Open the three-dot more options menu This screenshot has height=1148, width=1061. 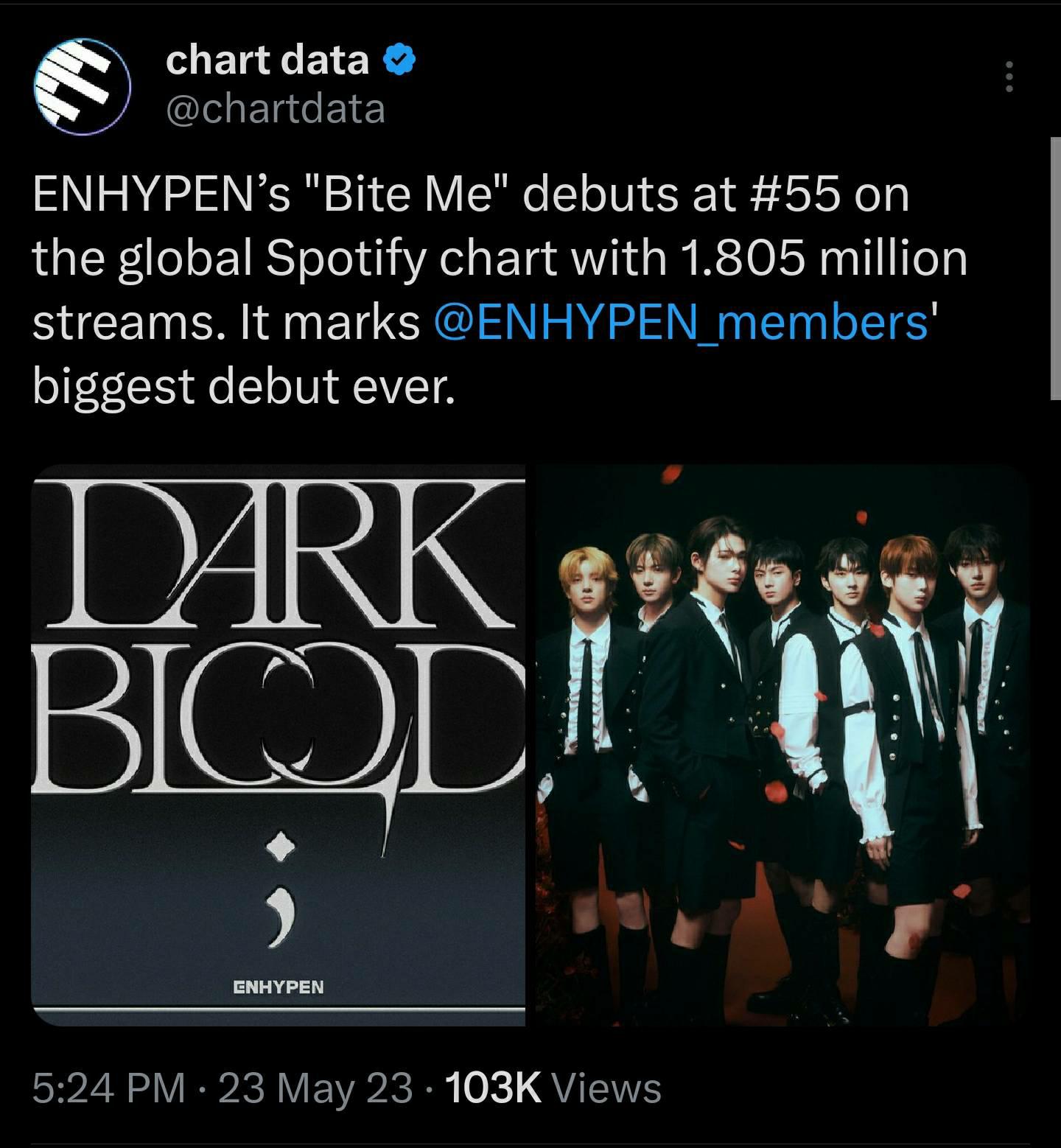1009,77
